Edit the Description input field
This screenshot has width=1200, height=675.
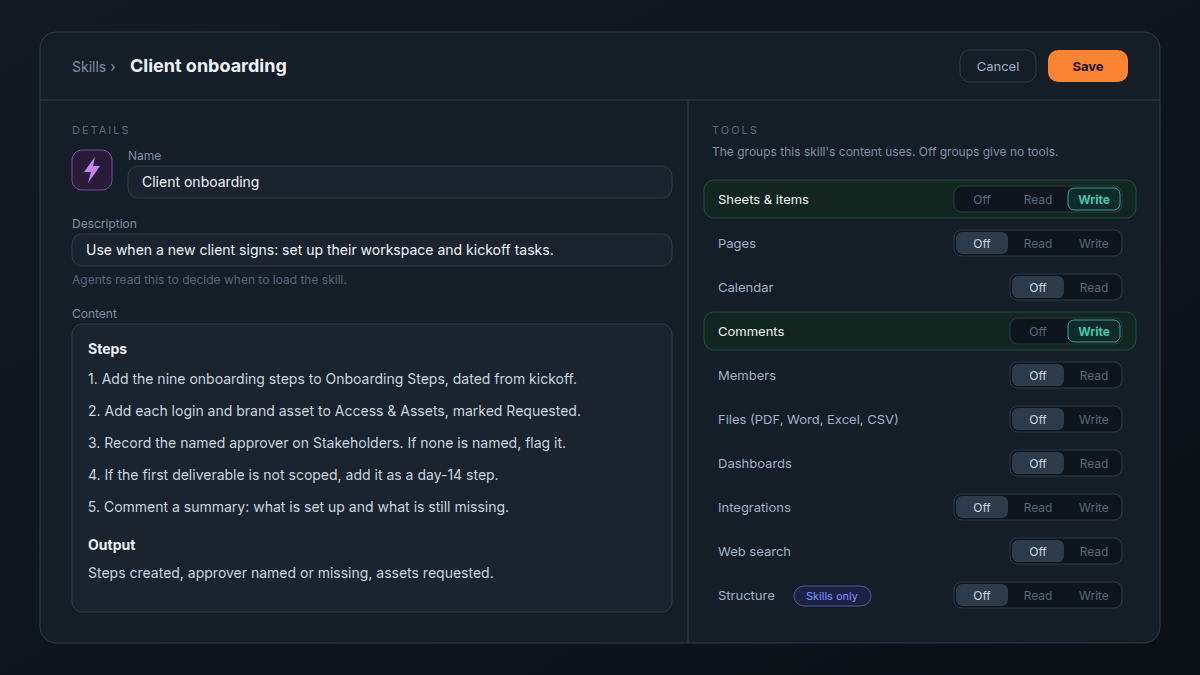pos(372,250)
